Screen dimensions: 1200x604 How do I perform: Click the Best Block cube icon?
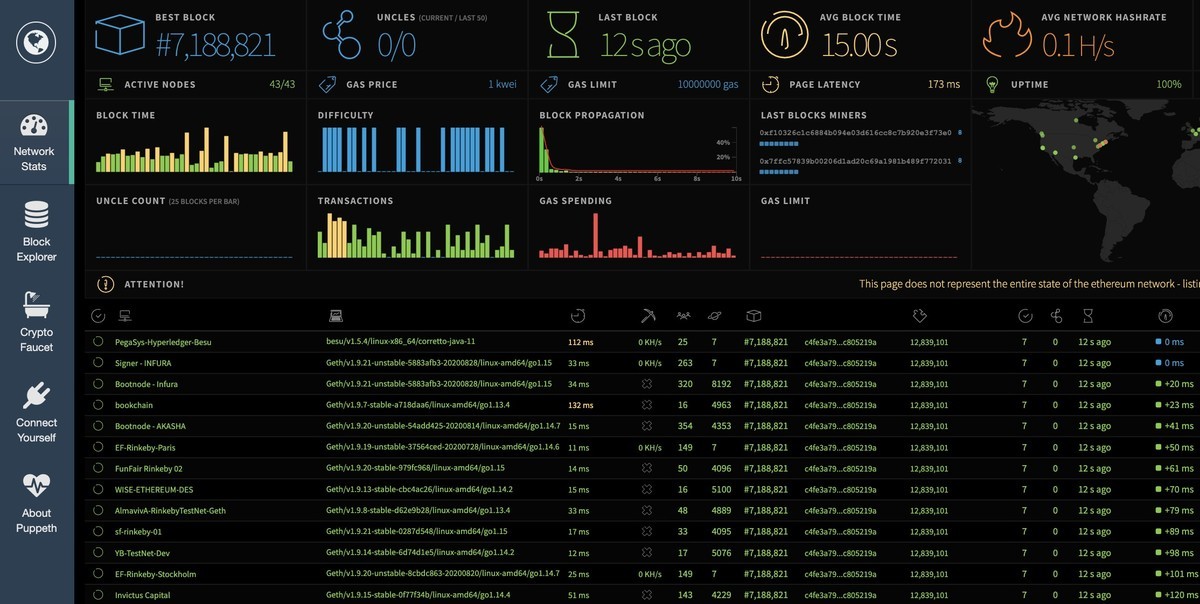118,36
